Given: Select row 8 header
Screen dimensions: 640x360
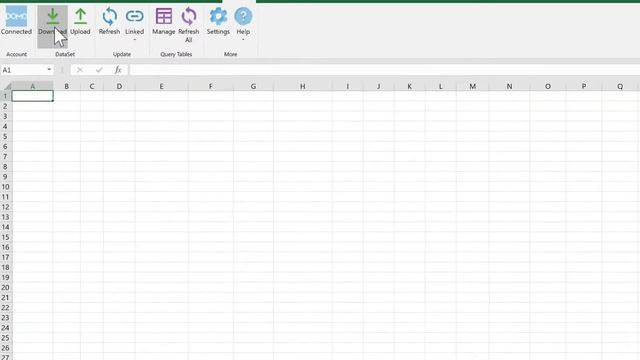Looking at the screenshot, I should [x=6, y=167].
